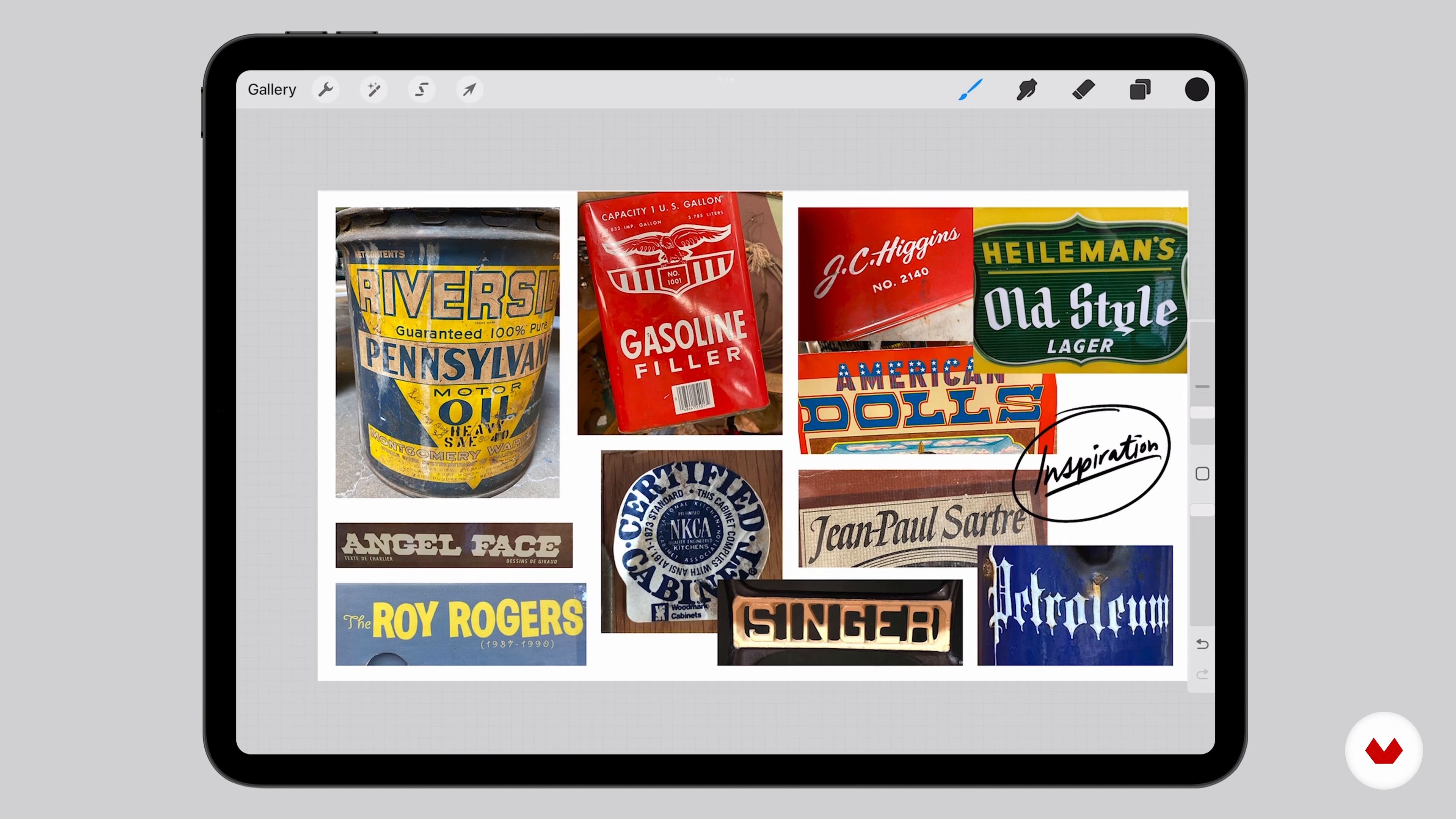1456x819 pixels.
Task: Open the Actions wrench menu
Action: [326, 89]
